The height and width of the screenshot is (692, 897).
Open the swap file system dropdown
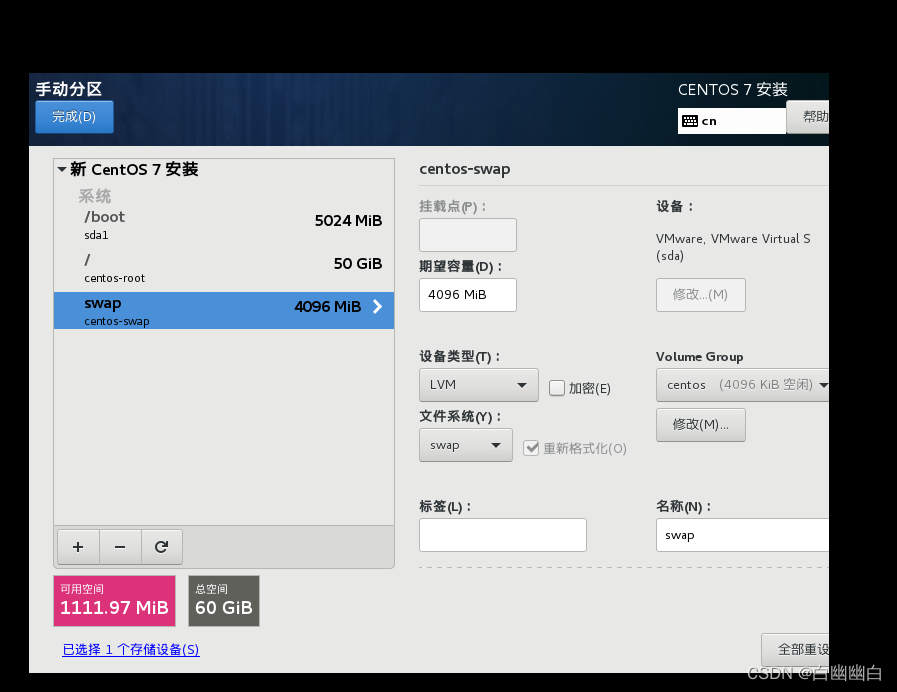coord(466,445)
